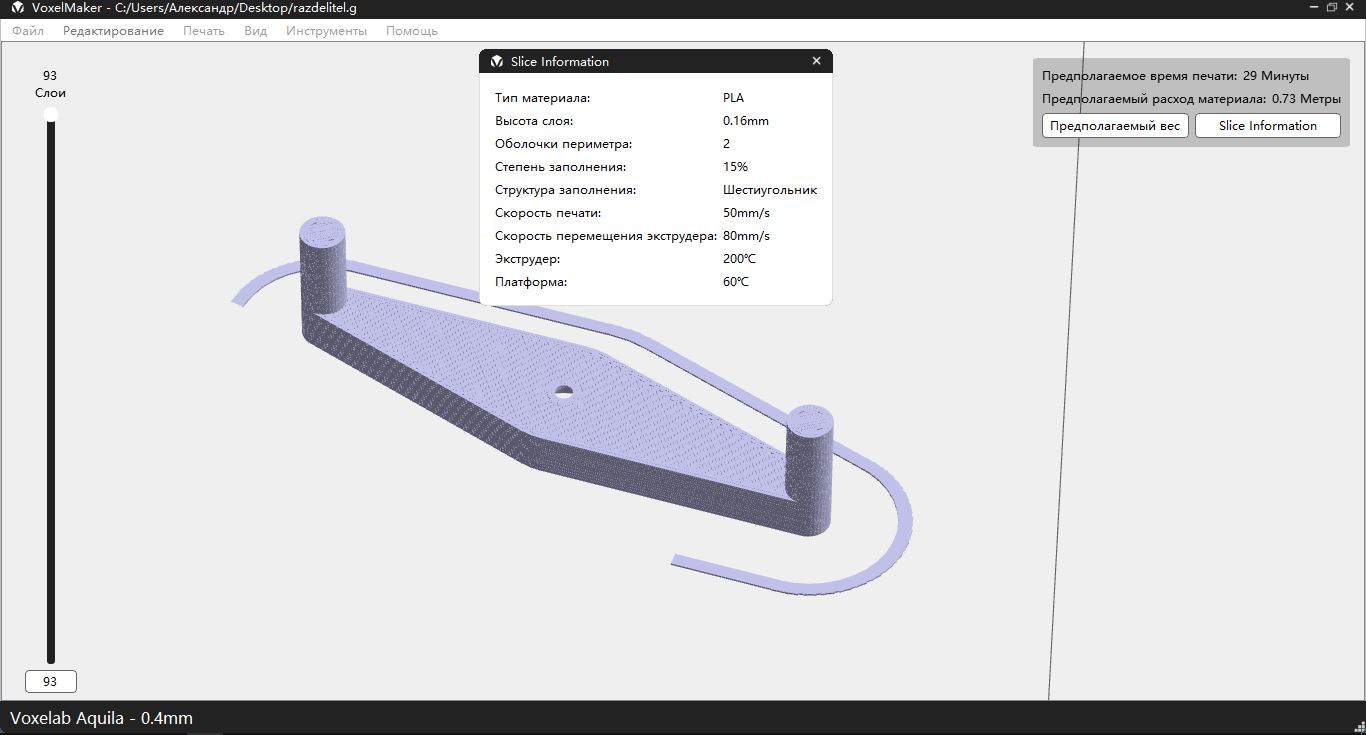Click the center hole of the sliced model
Viewport: 1366px width, 735px height.
coord(564,392)
